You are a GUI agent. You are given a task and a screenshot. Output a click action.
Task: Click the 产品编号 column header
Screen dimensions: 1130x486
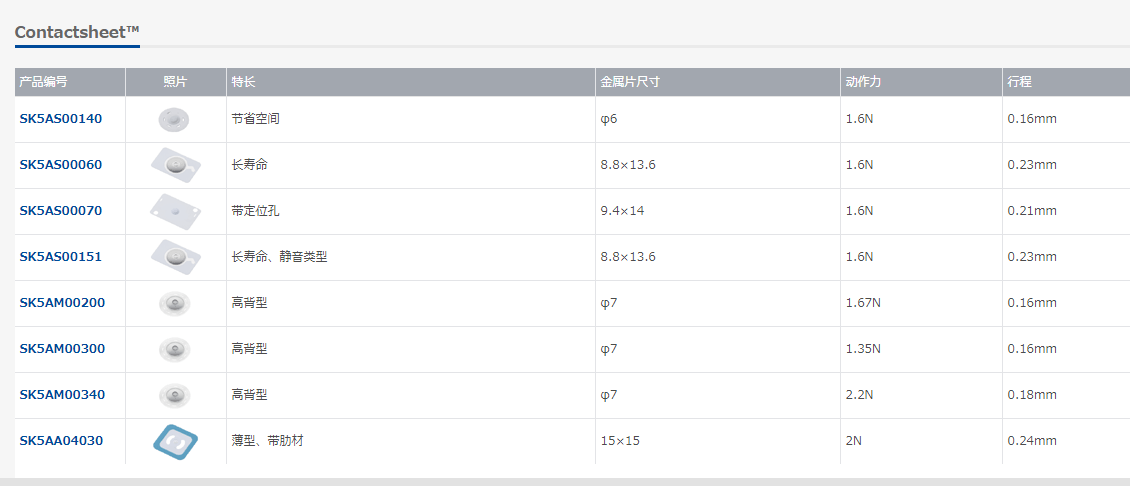[x=43, y=82]
